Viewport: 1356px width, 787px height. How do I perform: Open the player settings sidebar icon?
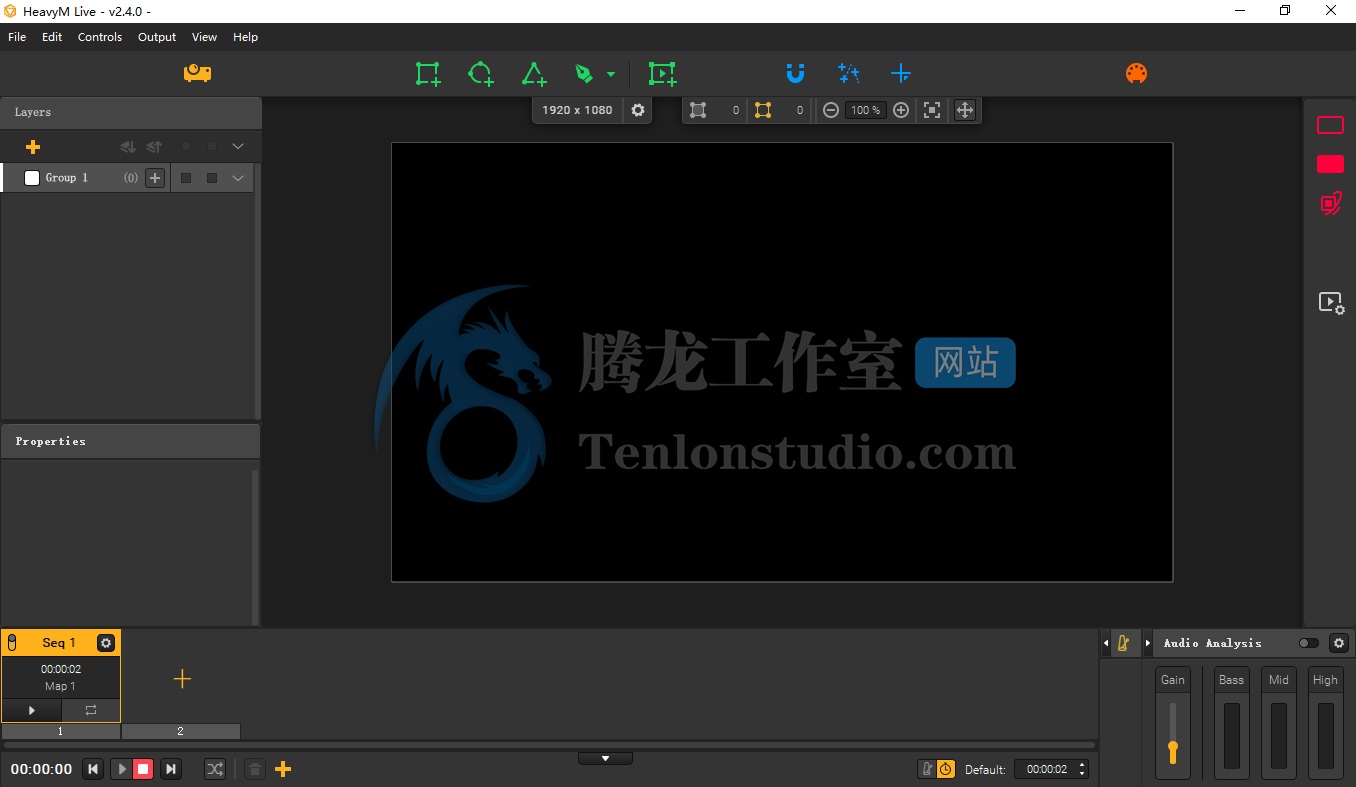(1331, 303)
